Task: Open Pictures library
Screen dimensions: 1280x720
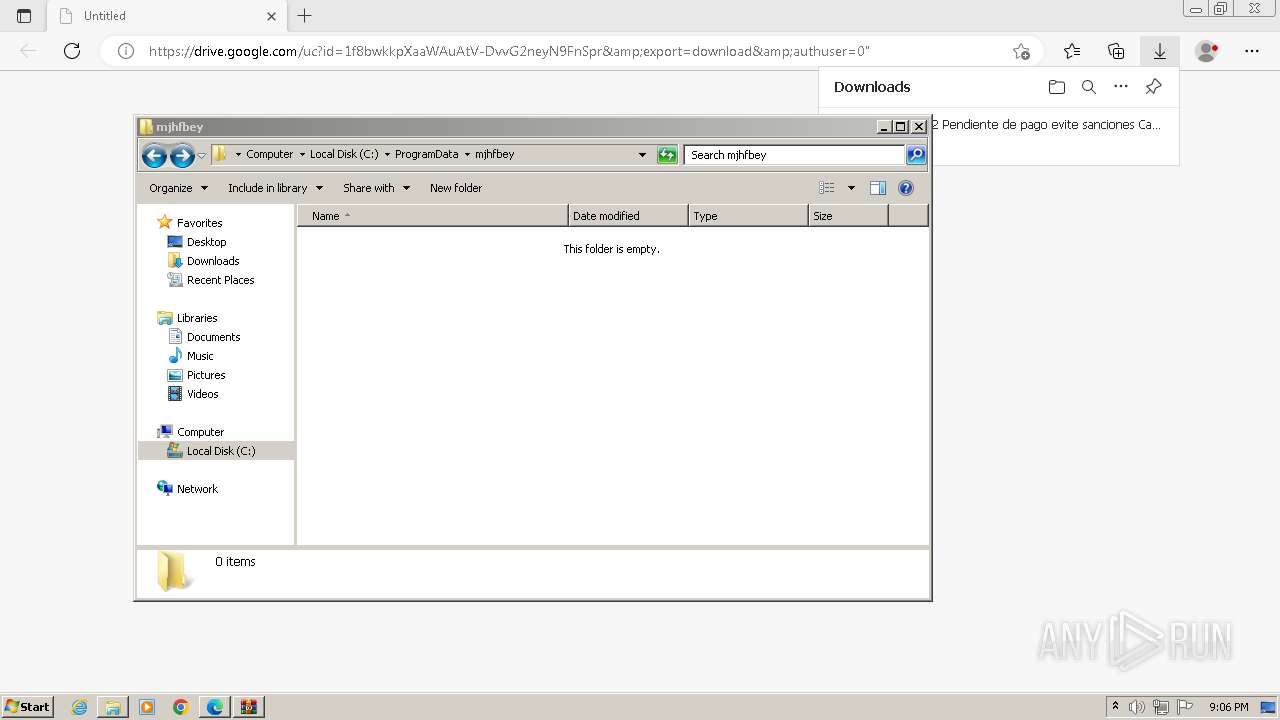Action: (206, 375)
